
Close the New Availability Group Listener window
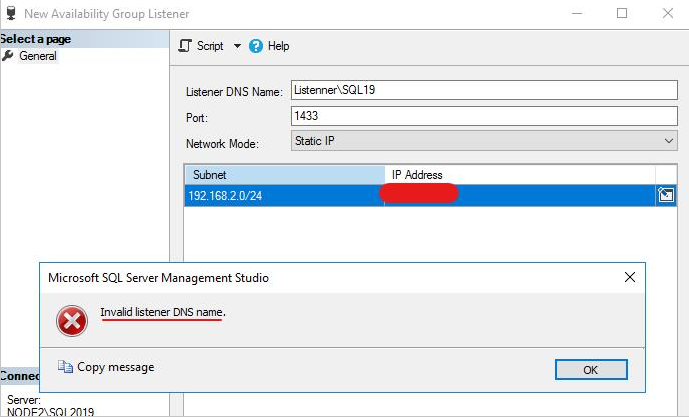668,14
